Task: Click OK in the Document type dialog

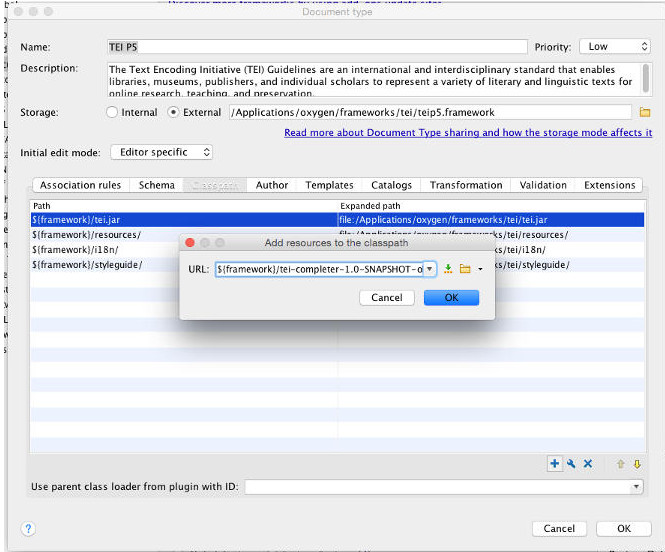Action: click(623, 529)
